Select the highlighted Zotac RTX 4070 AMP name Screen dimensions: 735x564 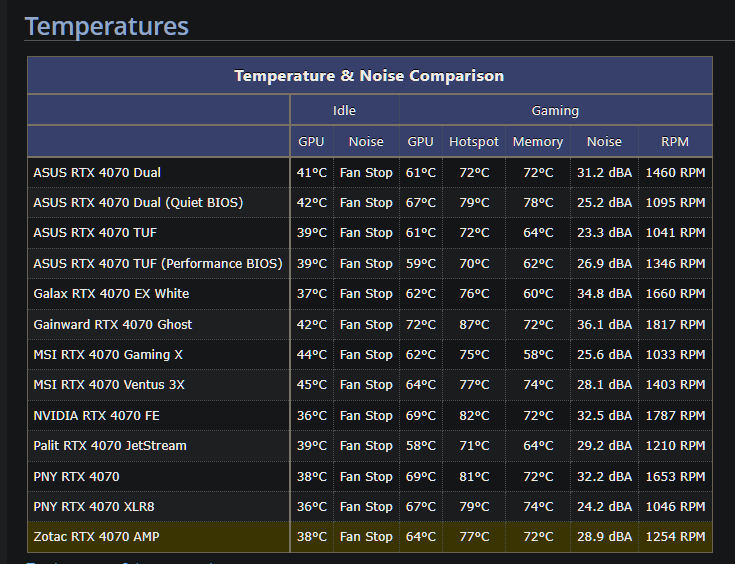point(96,536)
